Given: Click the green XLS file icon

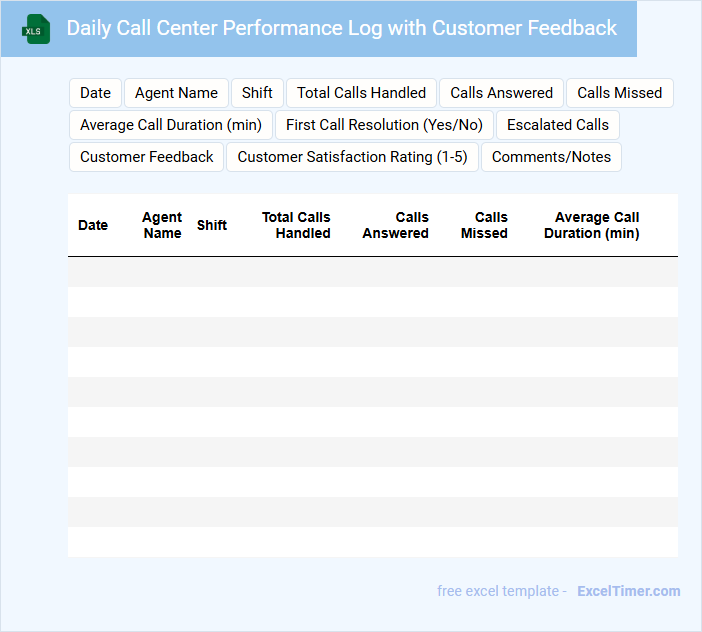Looking at the screenshot, I should (x=36, y=29).
